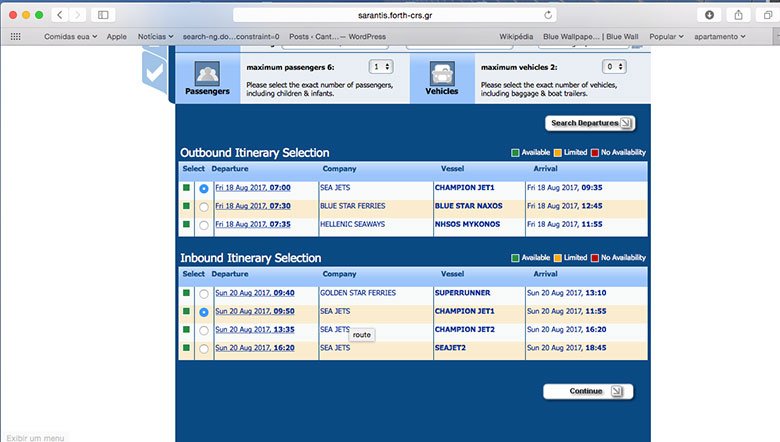Open Fri 18 Aug 2017 07:00 departure link

(253, 187)
